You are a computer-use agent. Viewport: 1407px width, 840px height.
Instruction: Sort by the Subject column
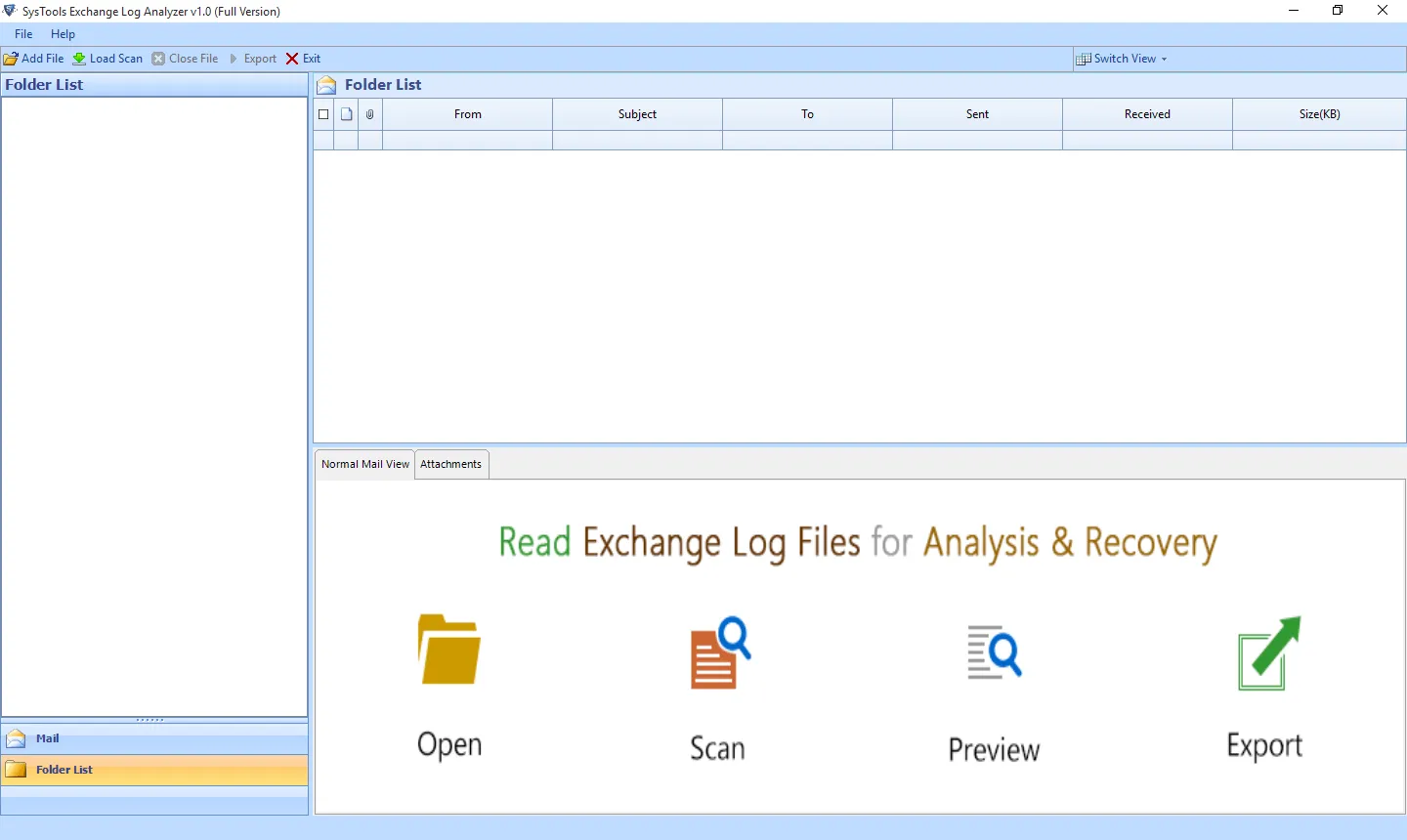pyautogui.click(x=637, y=114)
